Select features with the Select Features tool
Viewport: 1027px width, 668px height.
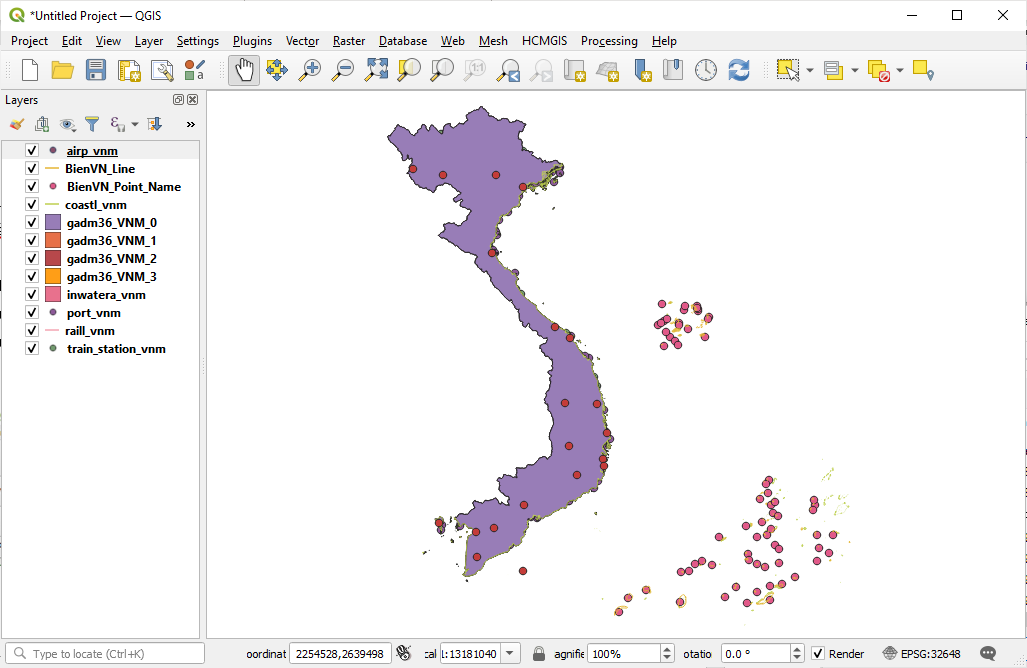[x=788, y=70]
